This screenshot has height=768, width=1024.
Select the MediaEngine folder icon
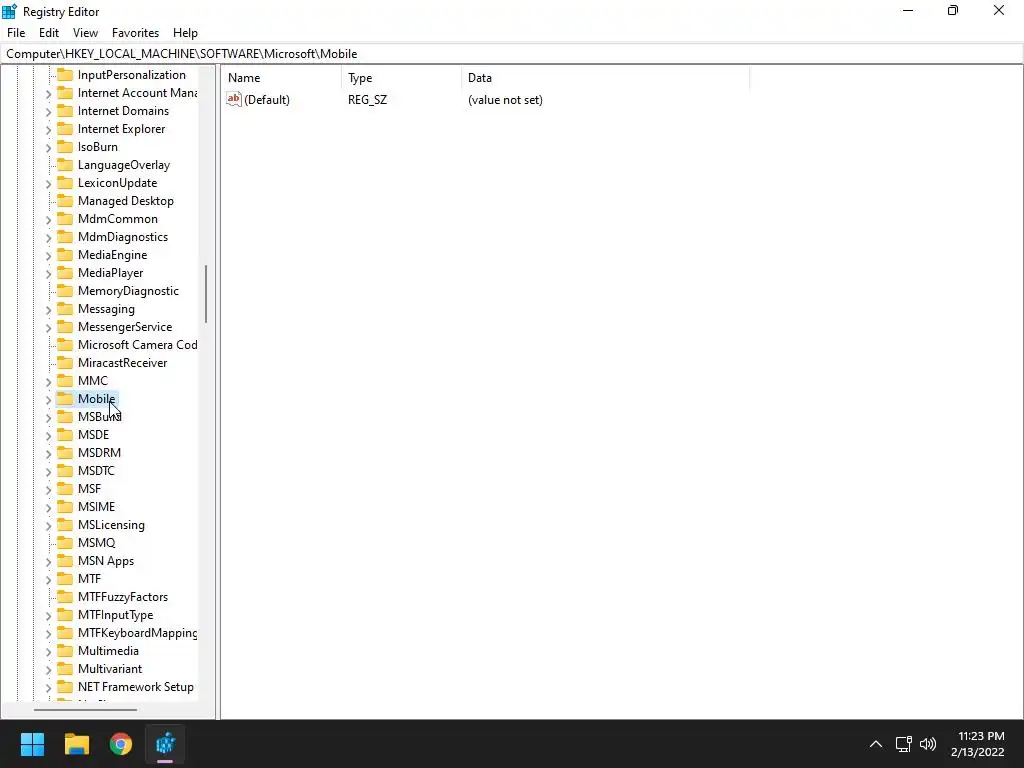click(65, 255)
